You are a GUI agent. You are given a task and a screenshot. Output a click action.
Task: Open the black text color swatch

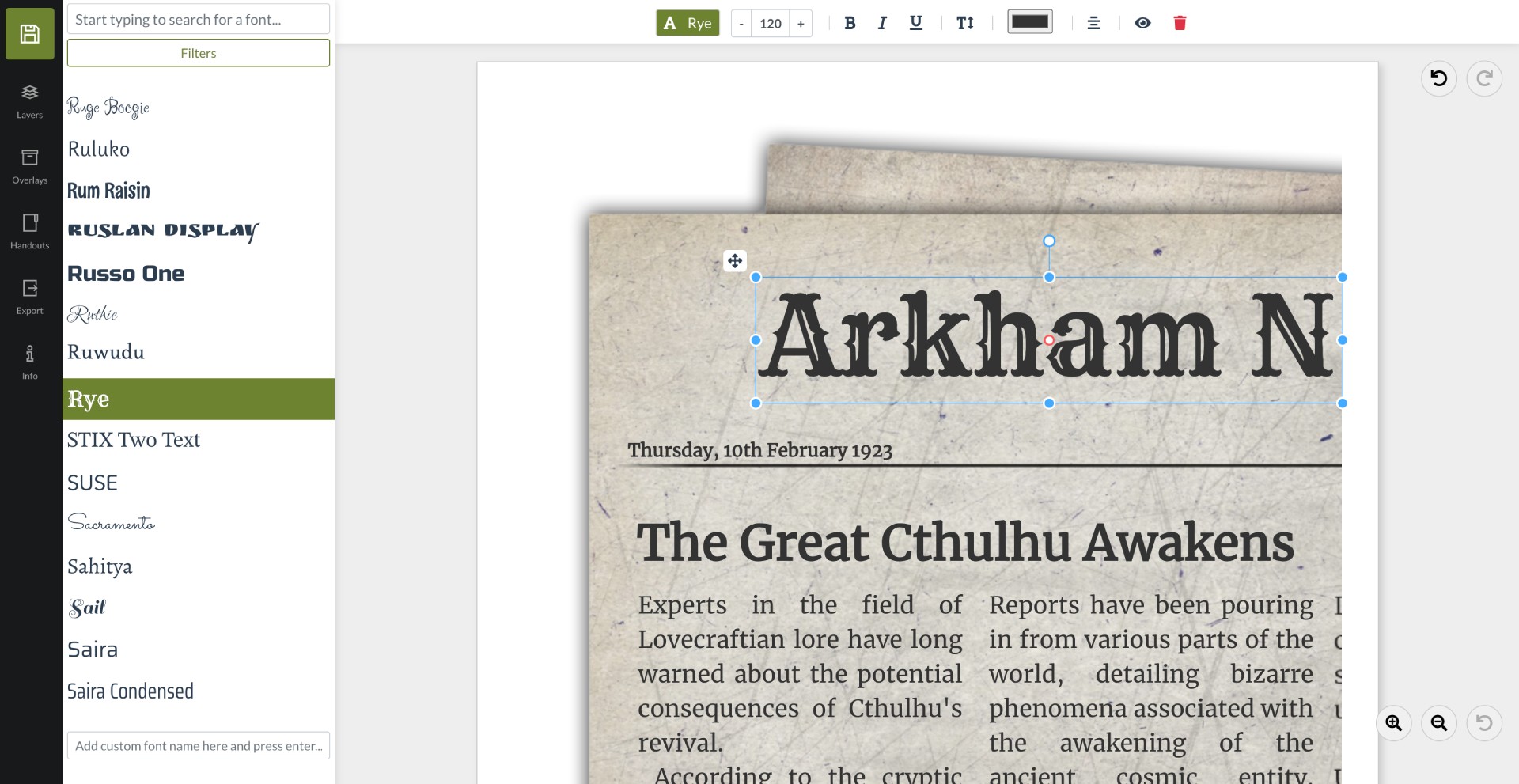1029,22
